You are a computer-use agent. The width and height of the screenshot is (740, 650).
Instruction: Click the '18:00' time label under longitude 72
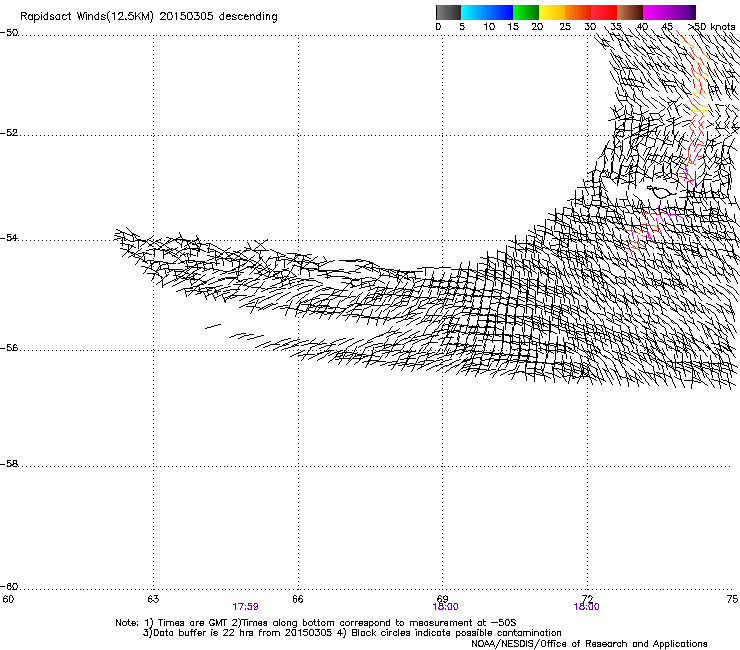pyautogui.click(x=586, y=607)
